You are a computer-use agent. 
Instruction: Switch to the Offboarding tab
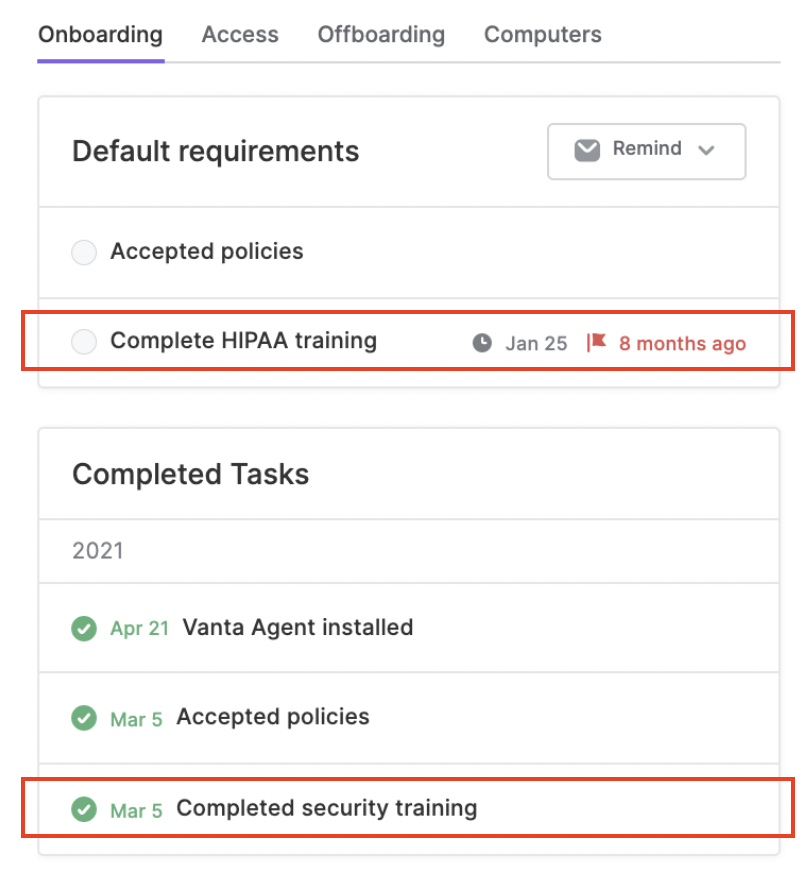381,35
